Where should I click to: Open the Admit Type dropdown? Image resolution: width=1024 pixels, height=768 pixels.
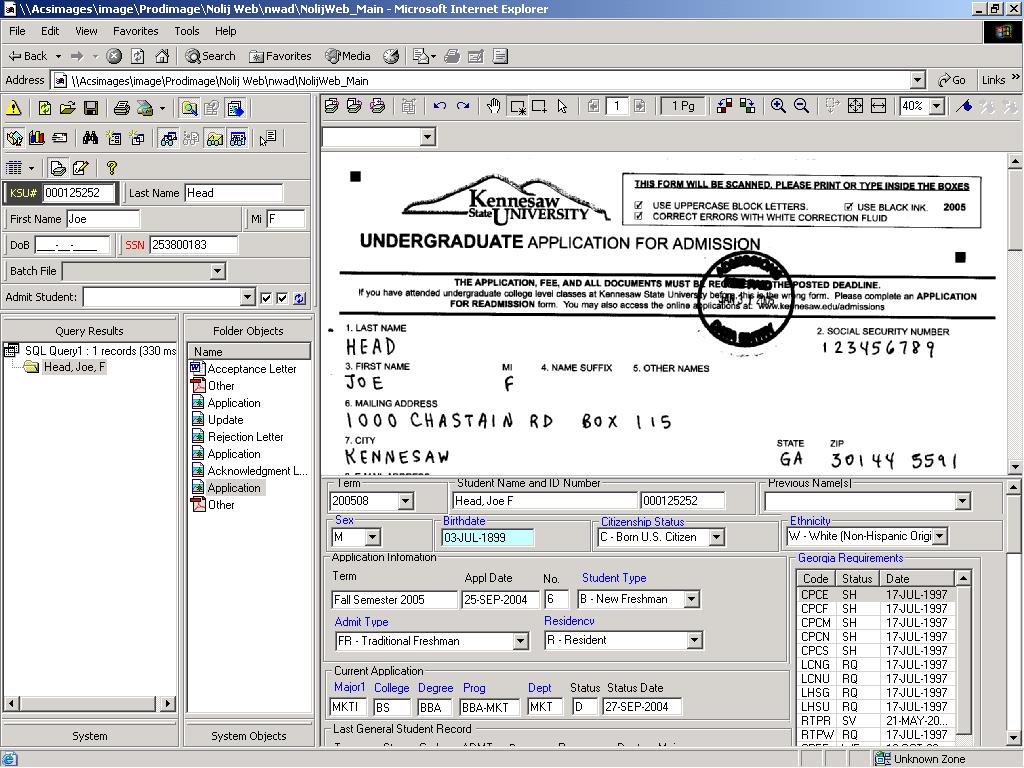[520, 641]
